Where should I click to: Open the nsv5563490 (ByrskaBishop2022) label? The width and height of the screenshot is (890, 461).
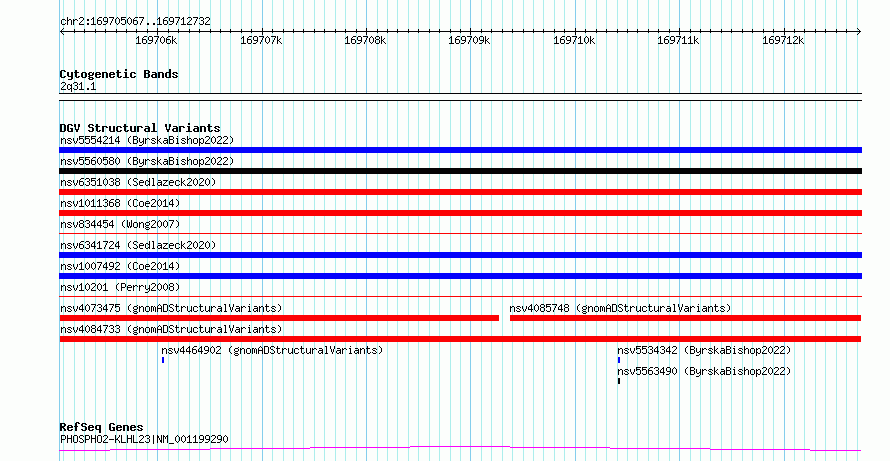pos(704,371)
